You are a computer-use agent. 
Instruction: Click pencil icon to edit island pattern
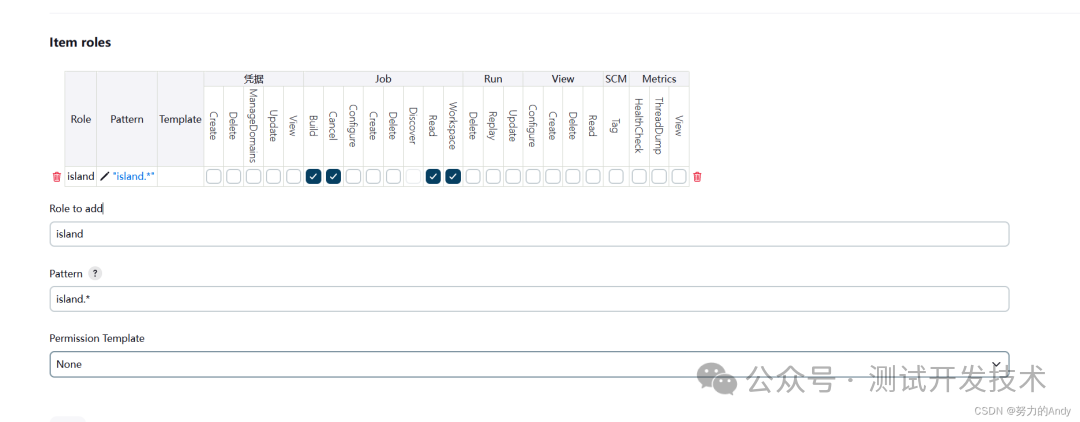105,176
